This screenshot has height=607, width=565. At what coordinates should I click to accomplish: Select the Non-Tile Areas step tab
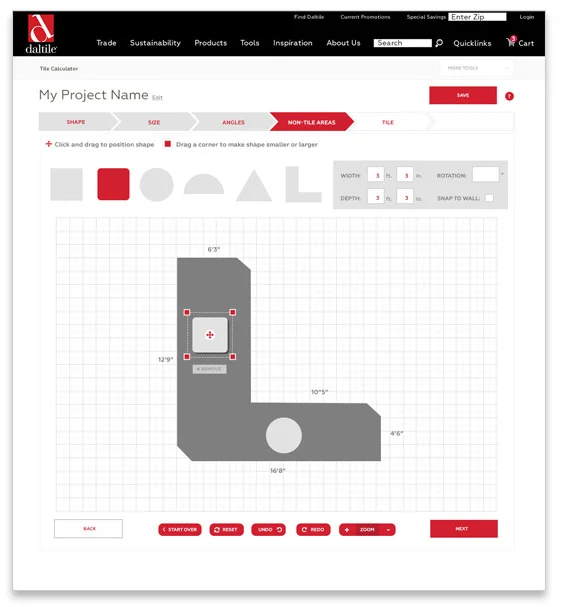point(312,122)
